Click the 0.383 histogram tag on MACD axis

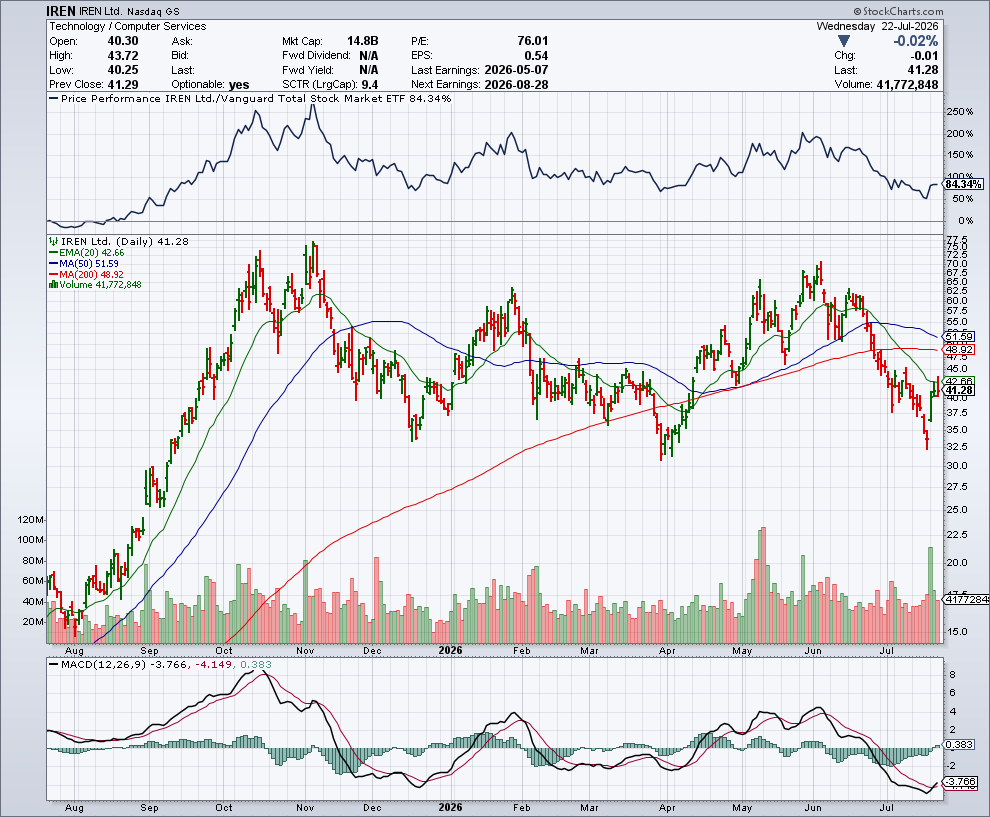(959, 744)
